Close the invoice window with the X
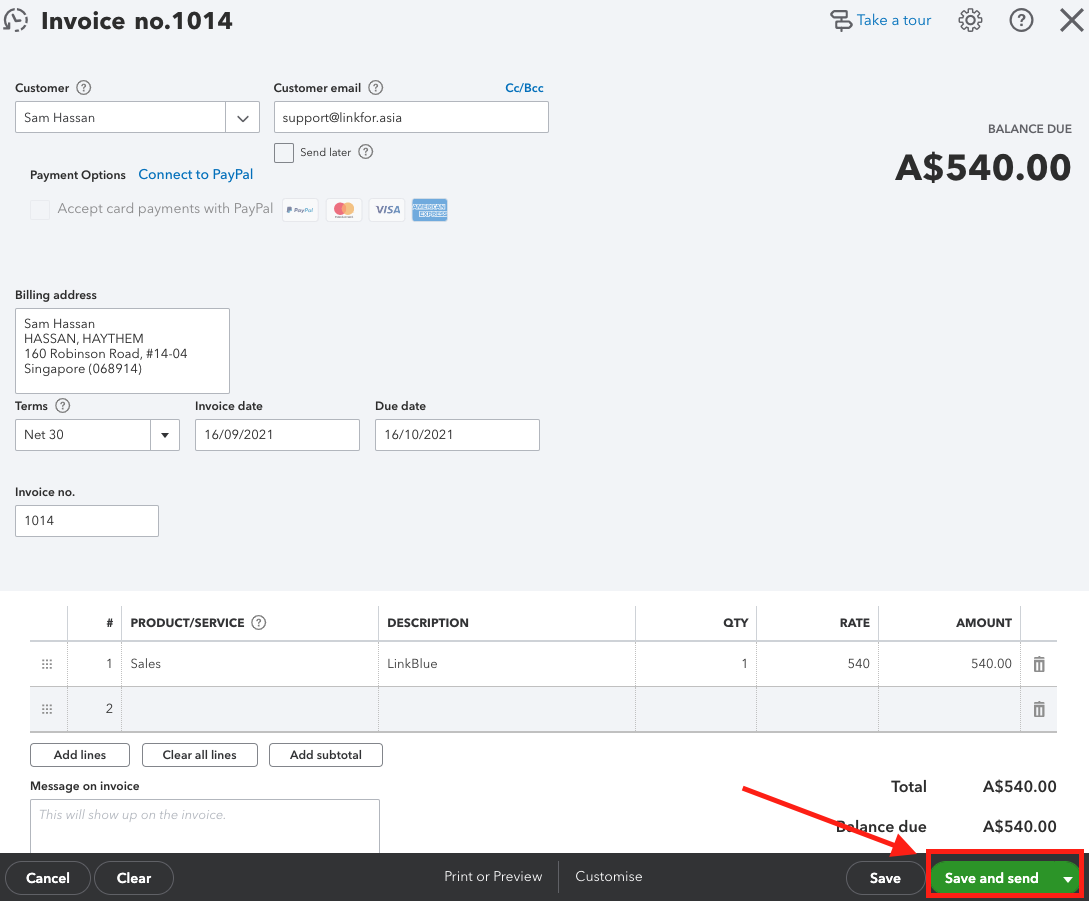The image size is (1089, 901). tap(1072, 20)
